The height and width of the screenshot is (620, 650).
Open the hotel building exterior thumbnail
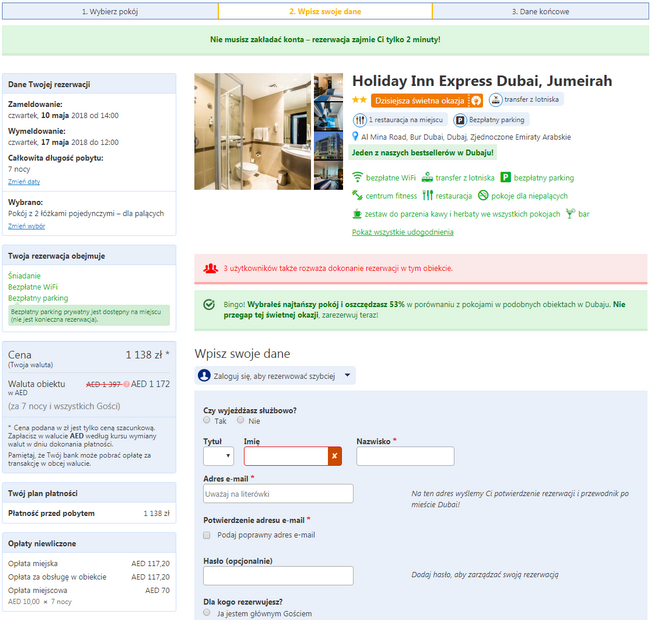[x=328, y=145]
